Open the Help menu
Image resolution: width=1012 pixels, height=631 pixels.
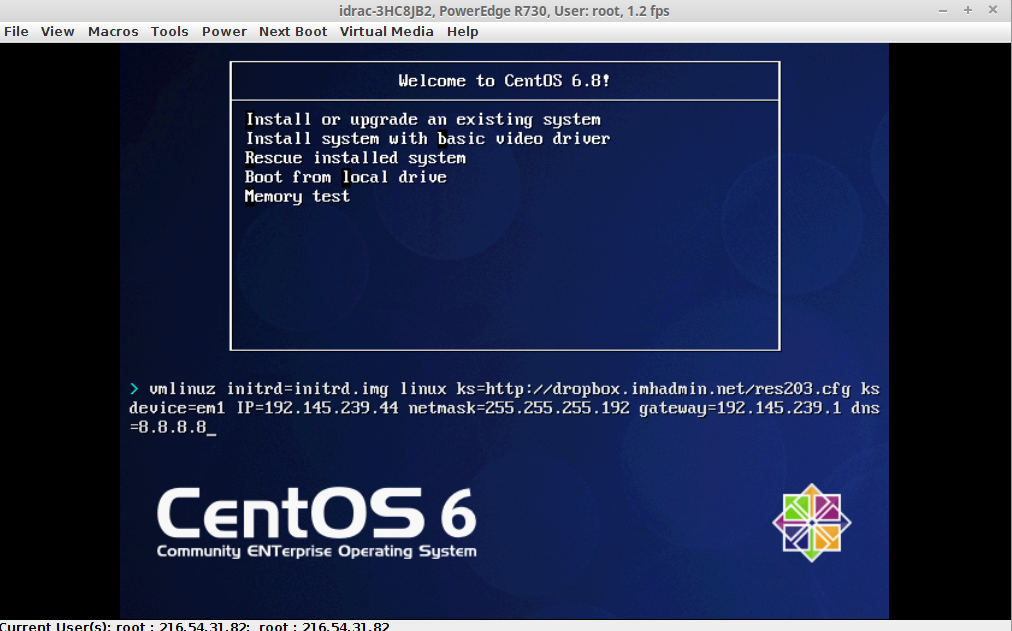pos(462,31)
